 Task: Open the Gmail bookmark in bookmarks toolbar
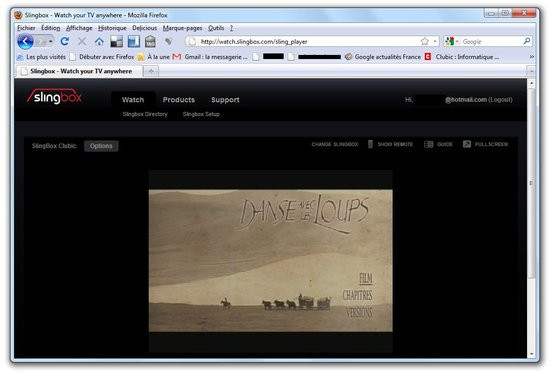coord(210,57)
